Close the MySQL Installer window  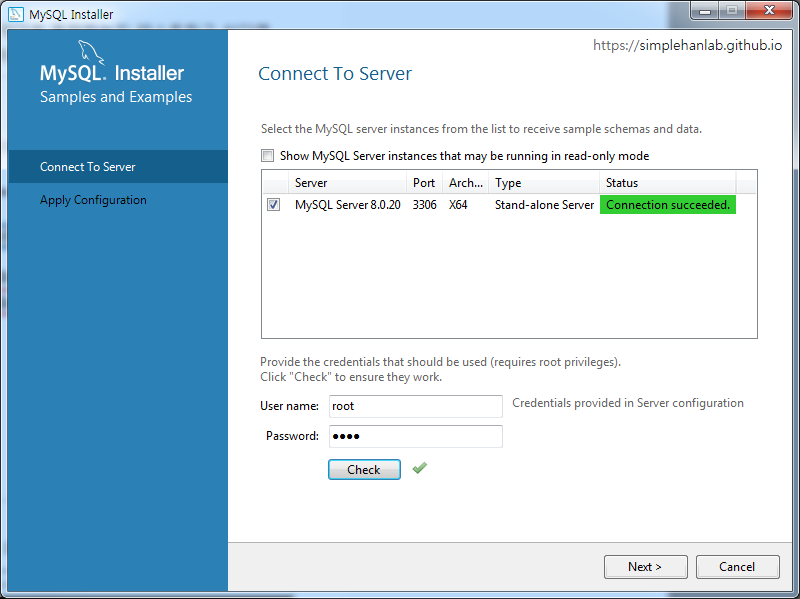pos(769,11)
